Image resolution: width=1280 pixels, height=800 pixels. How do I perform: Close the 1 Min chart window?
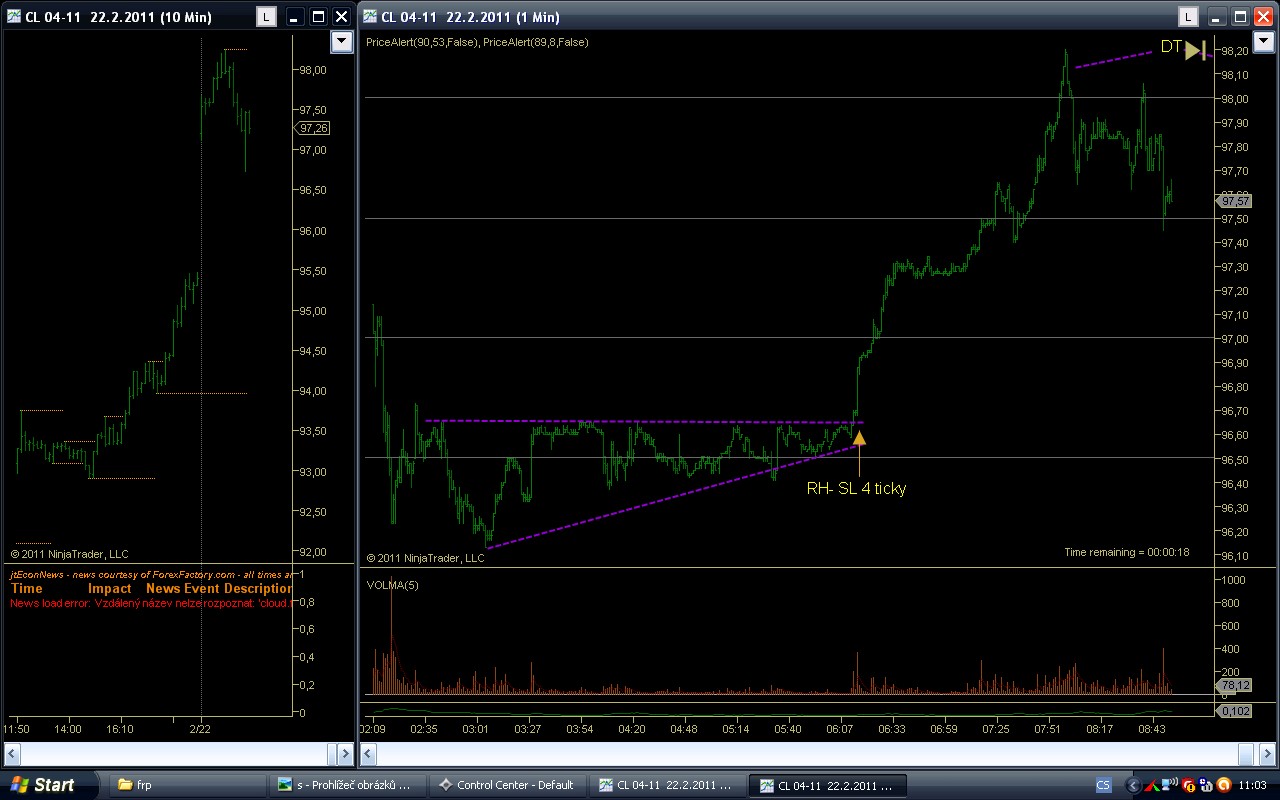tap(1263, 16)
